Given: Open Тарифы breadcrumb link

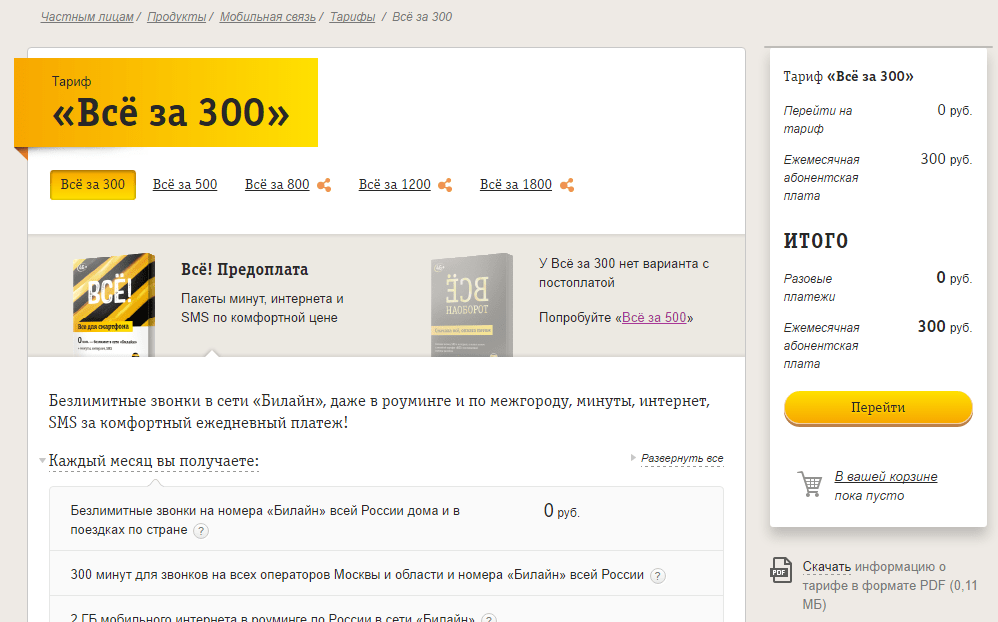Looking at the screenshot, I should (352, 17).
